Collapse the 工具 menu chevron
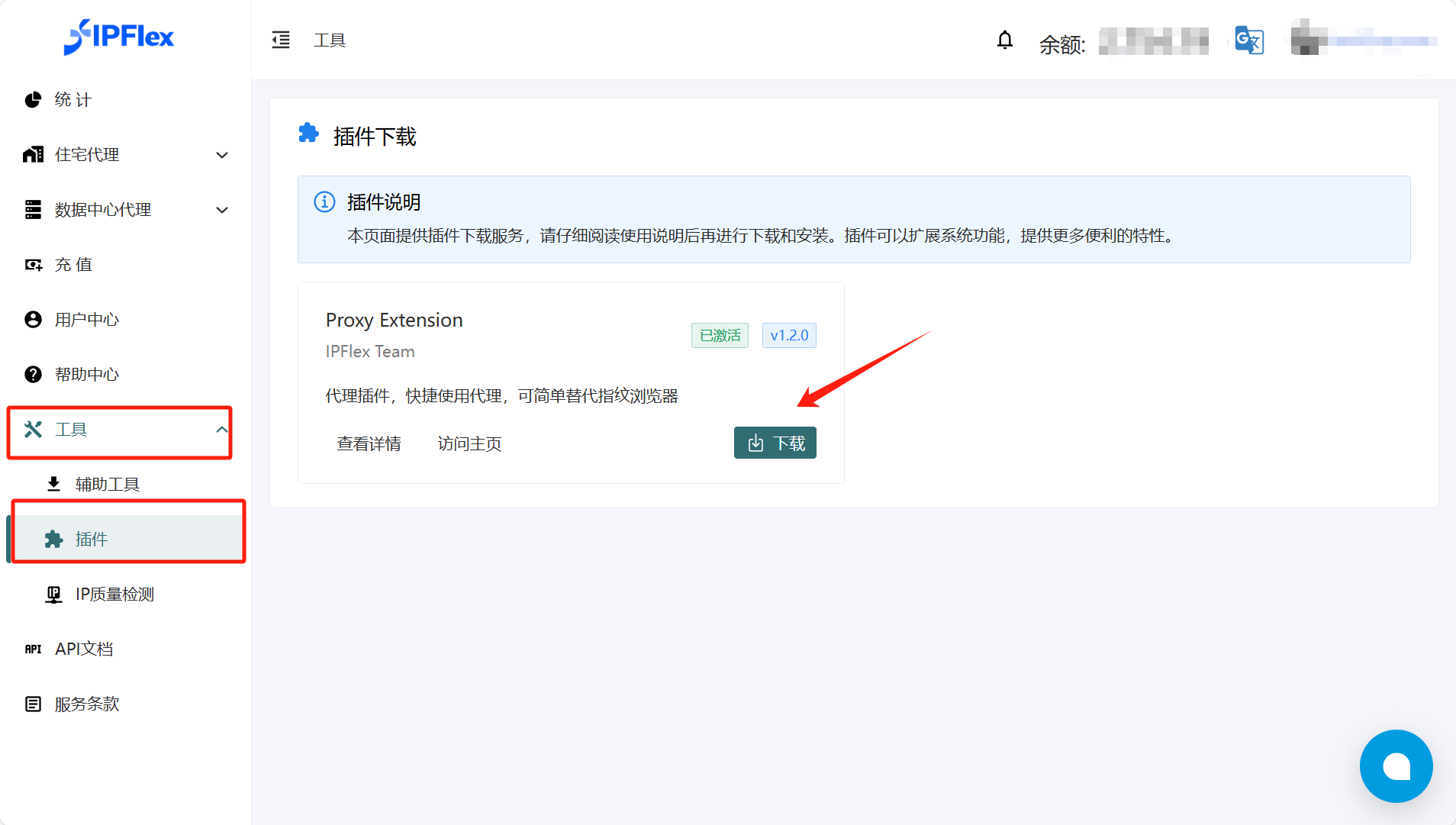Screen dimensions: 1456x825 pyautogui.click(x=222, y=430)
